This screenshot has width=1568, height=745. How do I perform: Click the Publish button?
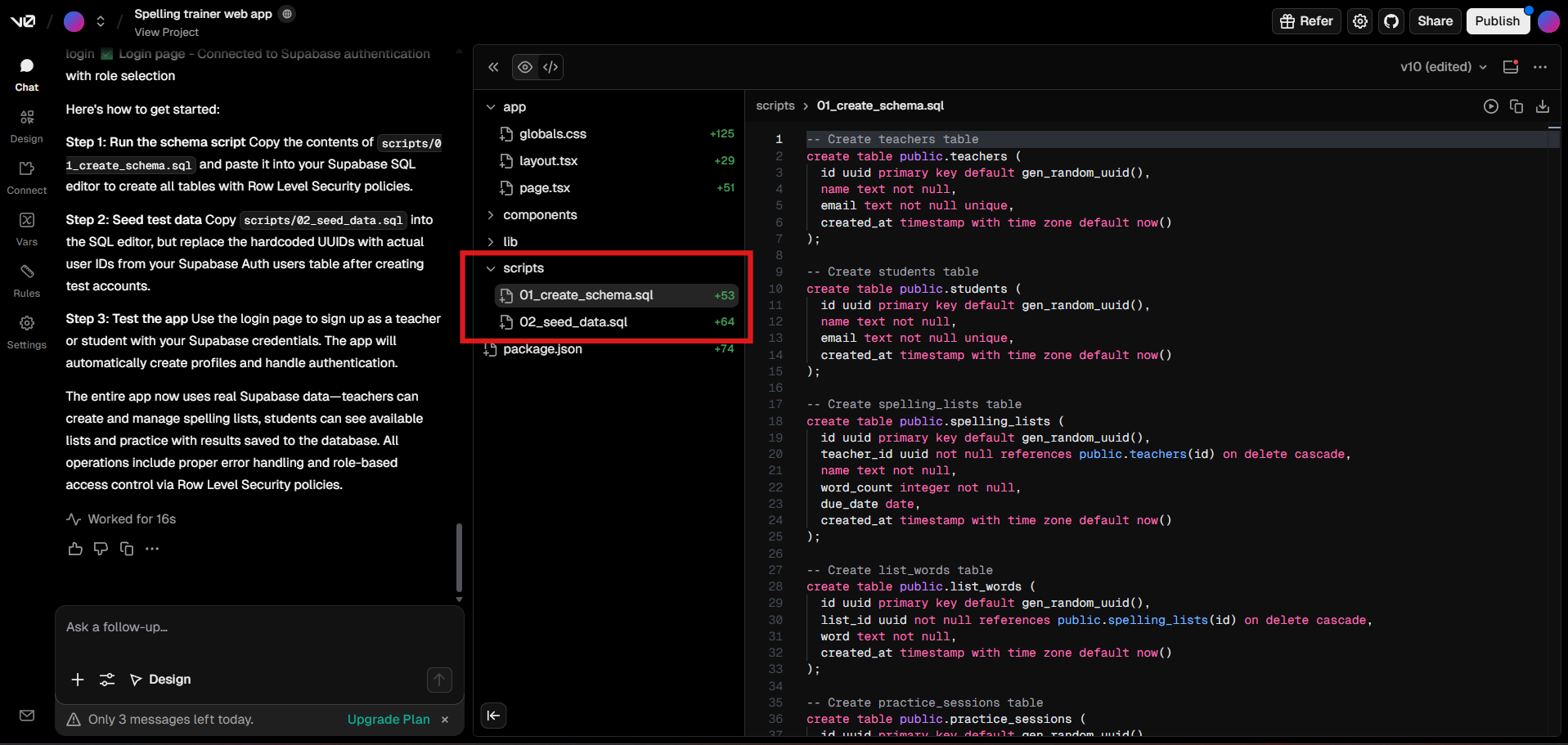1497,21
